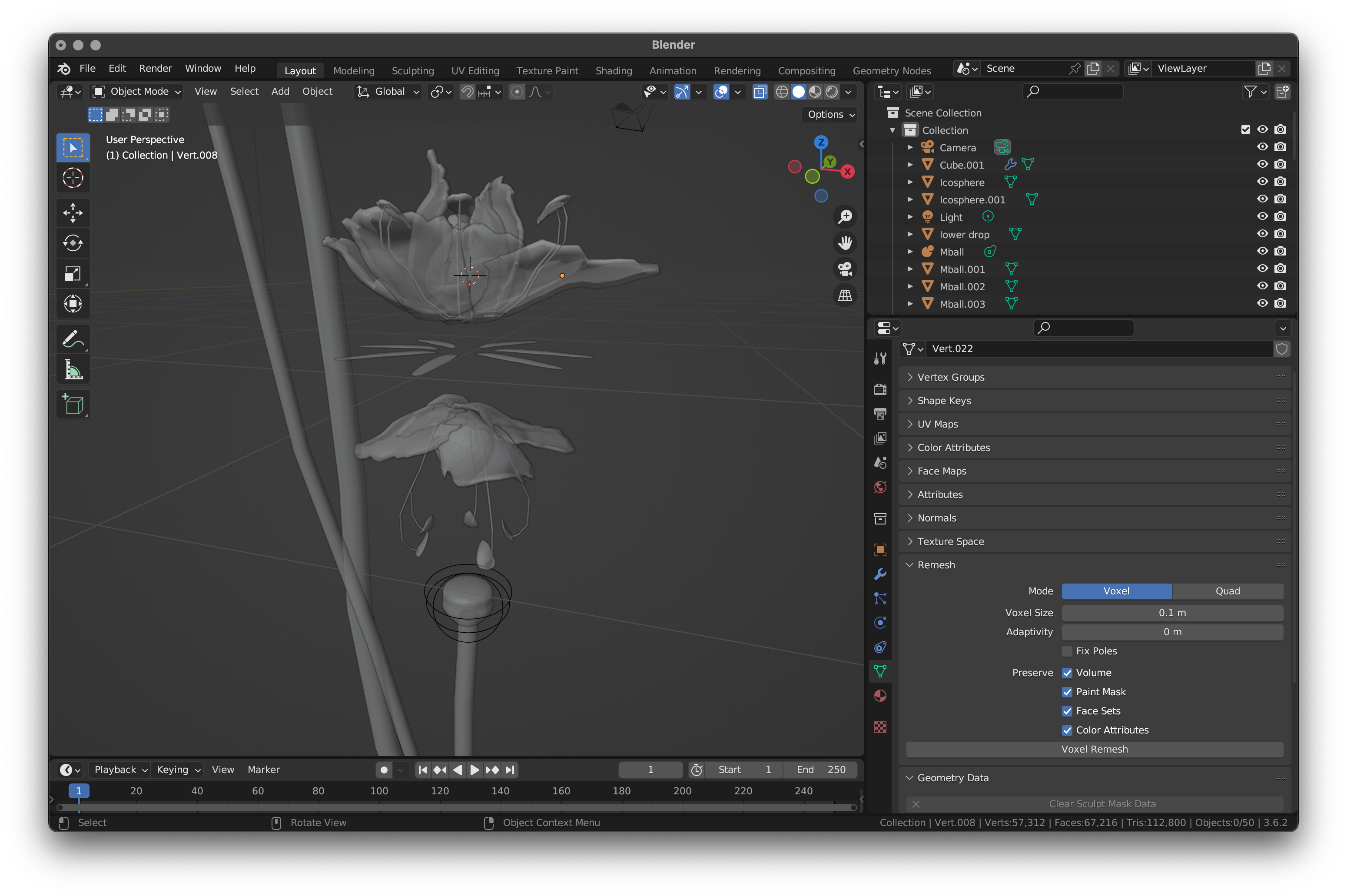Select the Move tool in toolbar

pos(73,212)
